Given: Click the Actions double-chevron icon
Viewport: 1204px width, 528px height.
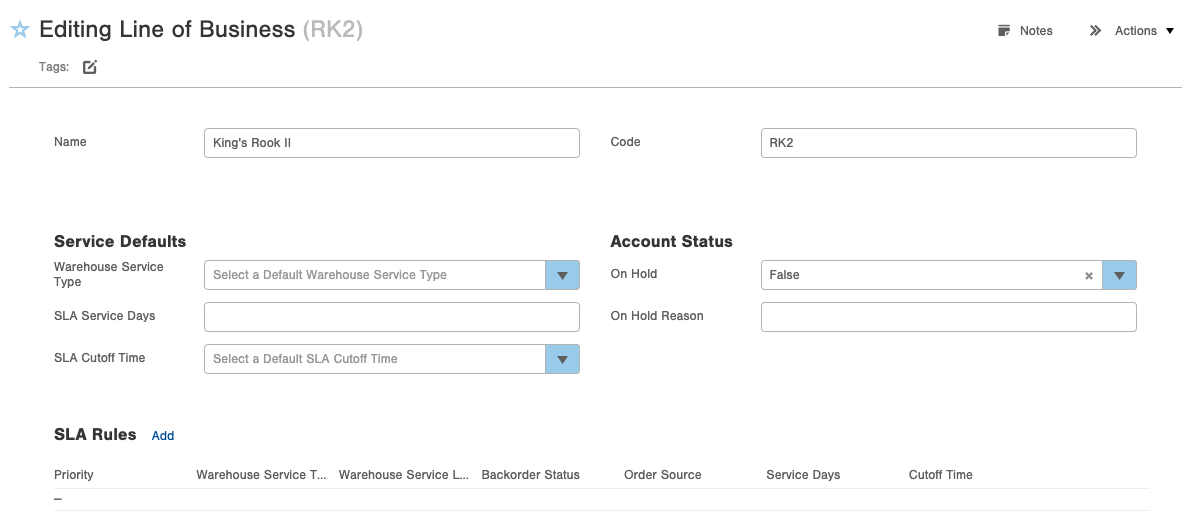Looking at the screenshot, I should [x=1095, y=31].
